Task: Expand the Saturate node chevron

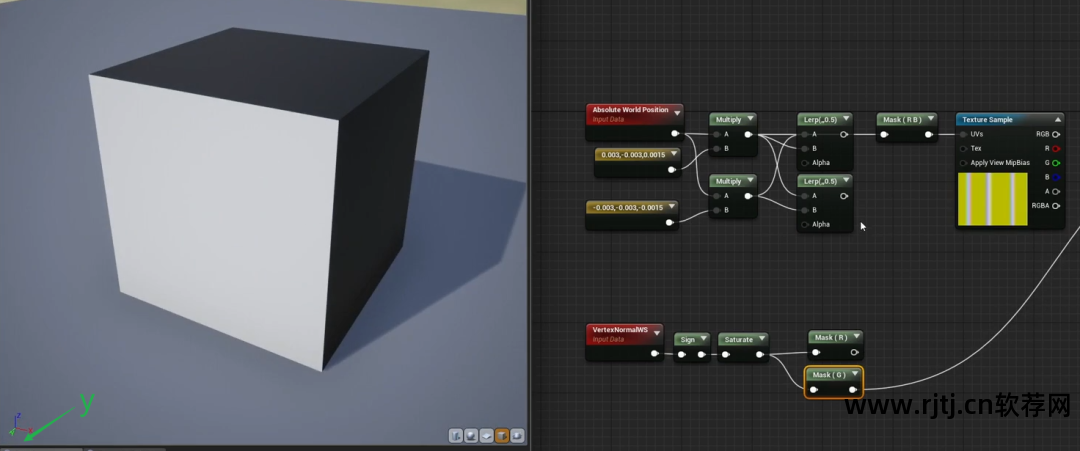Action: 762,339
